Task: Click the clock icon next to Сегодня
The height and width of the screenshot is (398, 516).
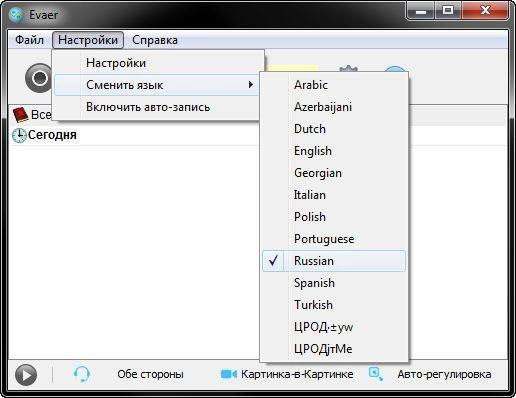Action: pyautogui.click(x=19, y=135)
